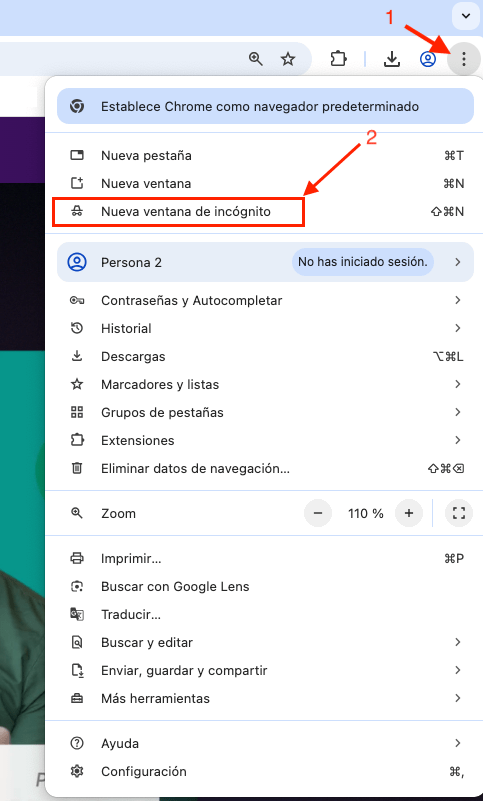
Task: Click the Persona 2 avatar icon in menu
Action: 77,262
